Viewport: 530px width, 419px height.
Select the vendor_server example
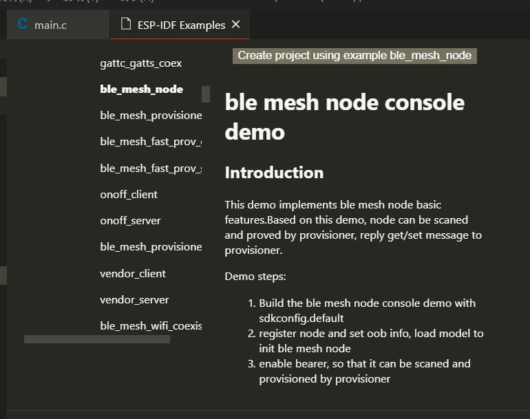coord(134,300)
